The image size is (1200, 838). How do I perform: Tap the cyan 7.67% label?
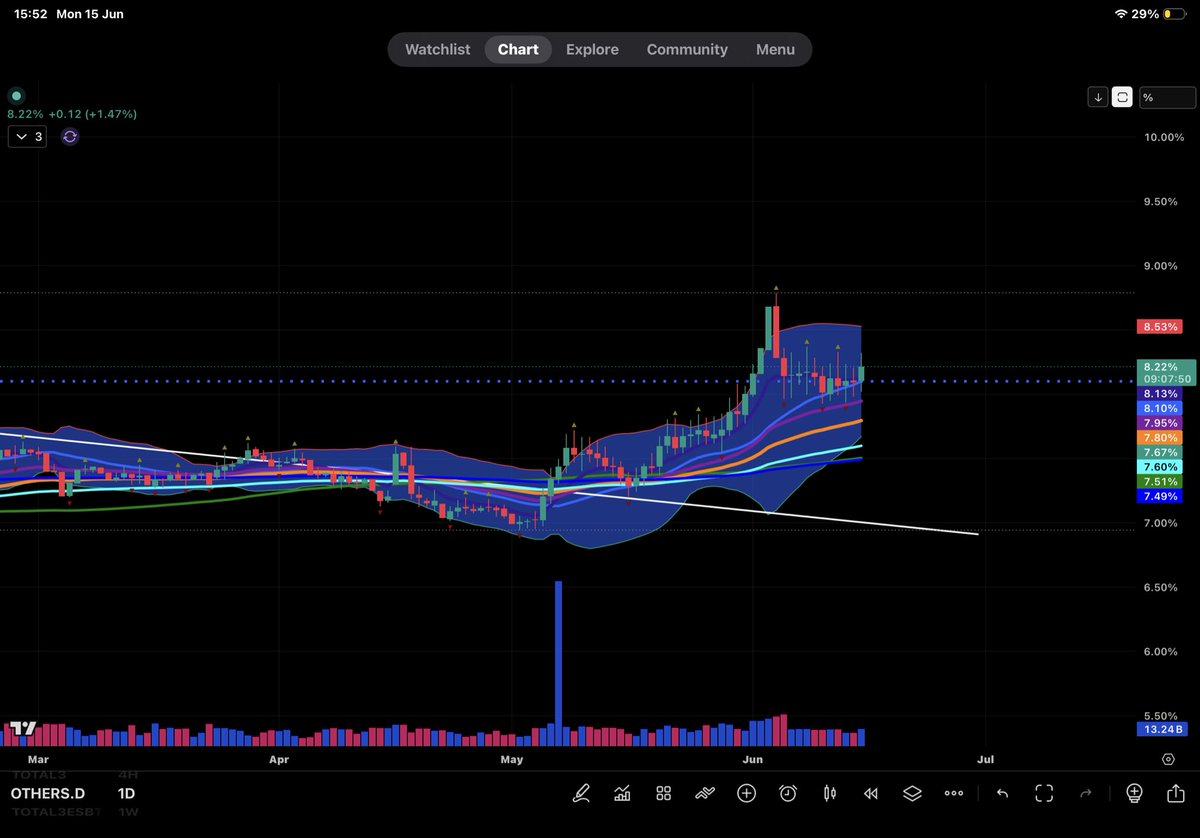1160,452
